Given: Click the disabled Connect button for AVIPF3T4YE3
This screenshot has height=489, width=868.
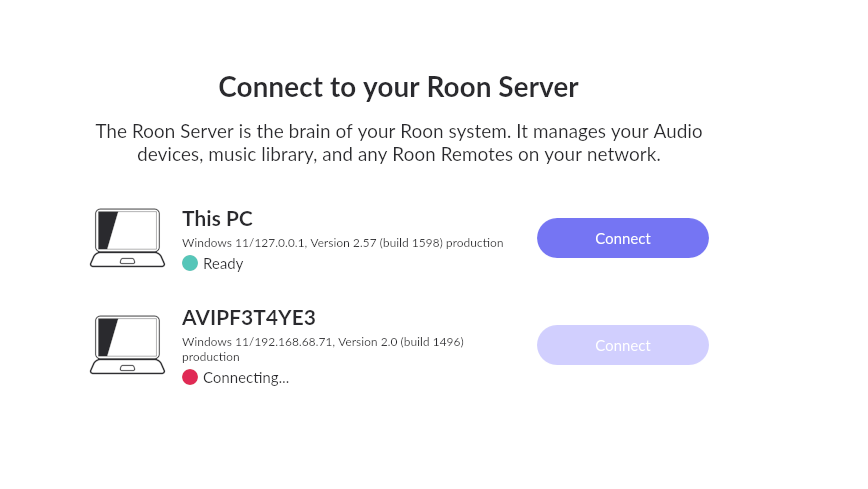Looking at the screenshot, I should [x=623, y=345].
